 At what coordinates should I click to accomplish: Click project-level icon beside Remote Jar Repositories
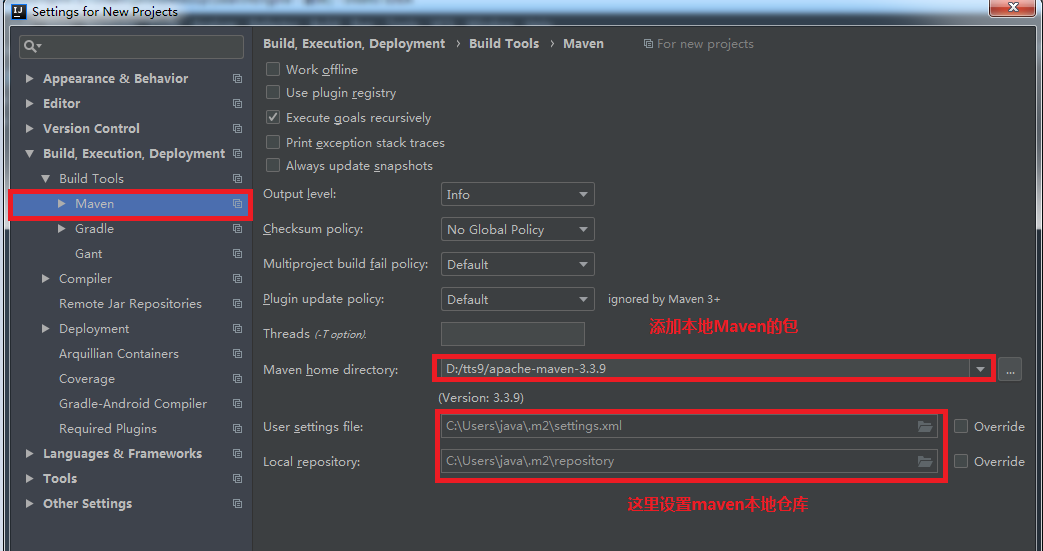[237, 303]
